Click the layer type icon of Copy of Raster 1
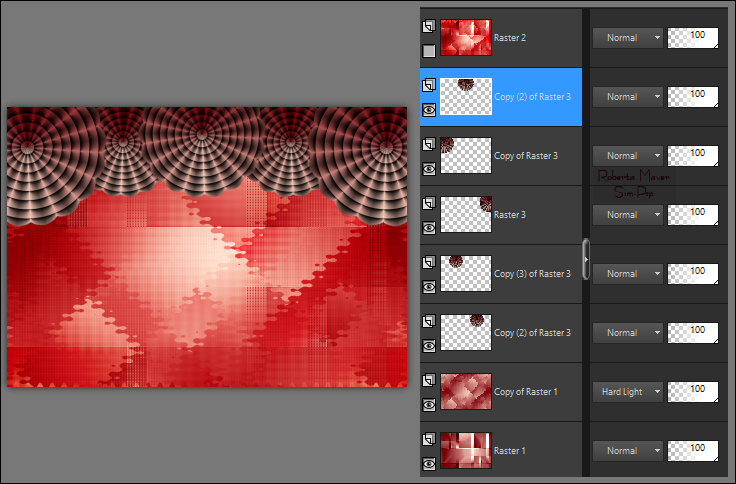This screenshot has height=484, width=736. point(429,381)
